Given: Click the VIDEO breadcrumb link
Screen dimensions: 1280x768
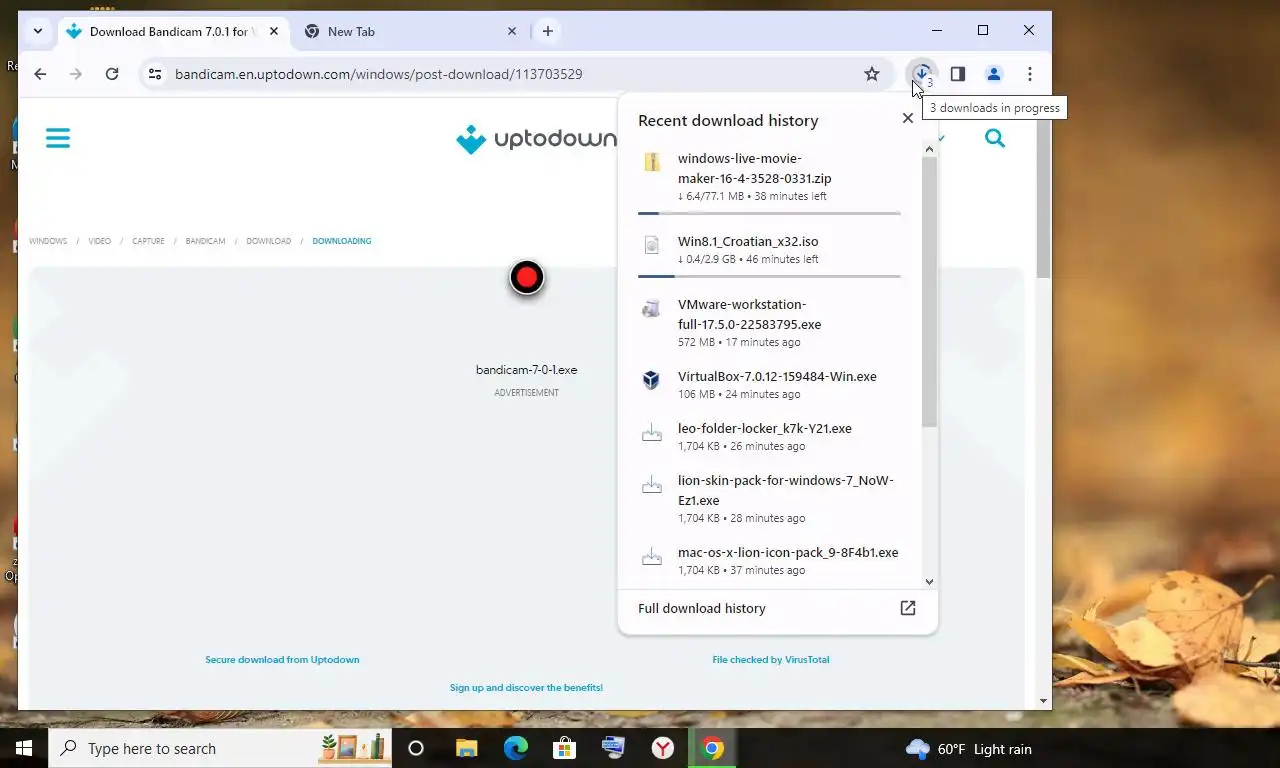Looking at the screenshot, I should point(100,241).
